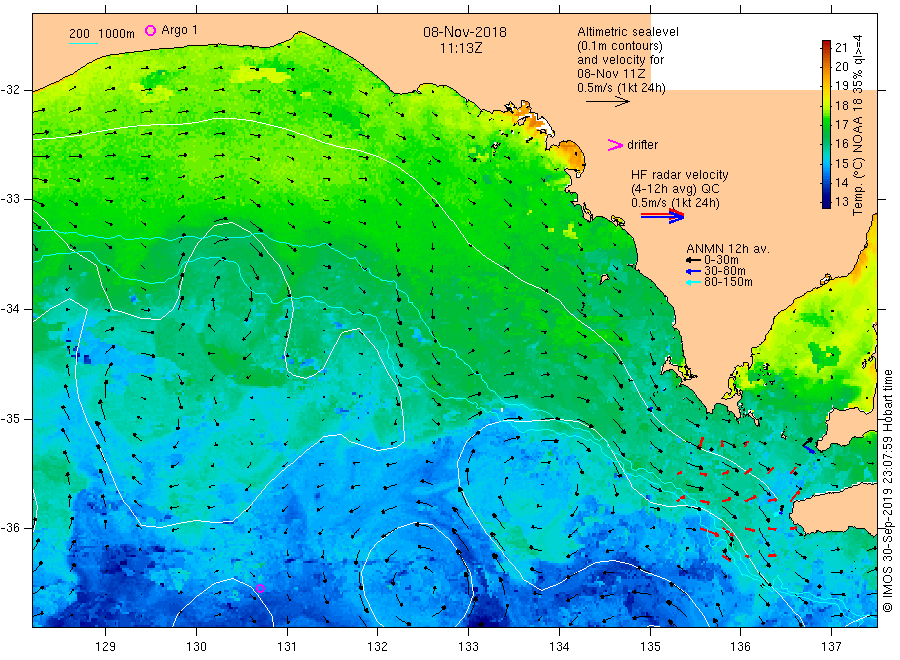Click the magenta Argo 1 legend circle
This screenshot has width=900, height=660.
(150, 30)
